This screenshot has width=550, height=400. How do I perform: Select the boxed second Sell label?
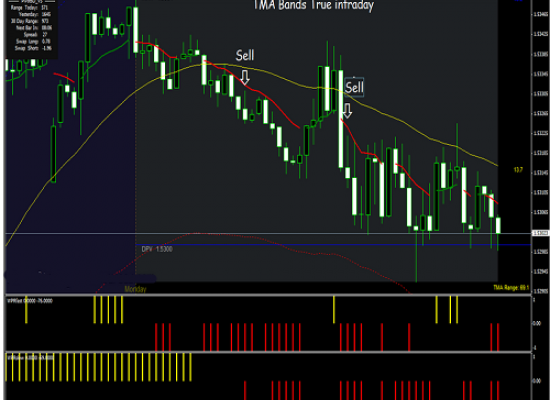click(x=354, y=87)
